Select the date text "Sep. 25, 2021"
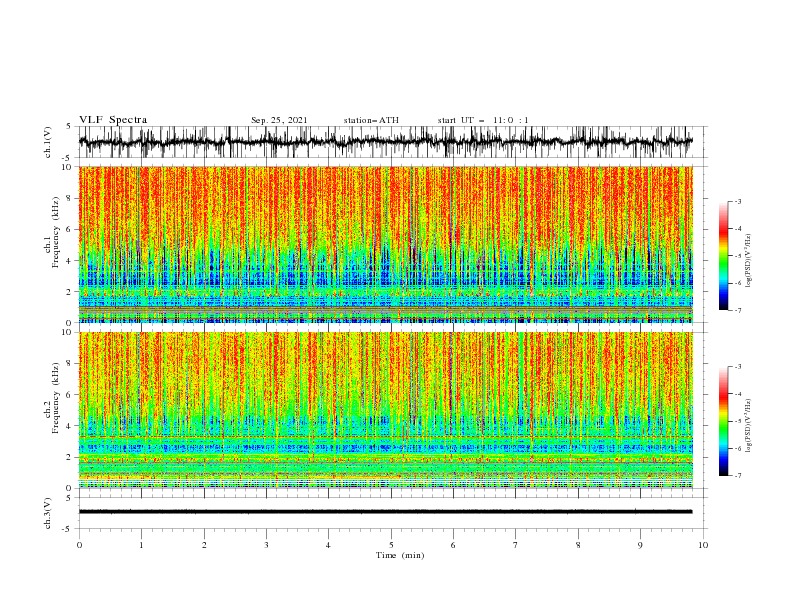The height and width of the screenshot is (612, 792). (279, 120)
